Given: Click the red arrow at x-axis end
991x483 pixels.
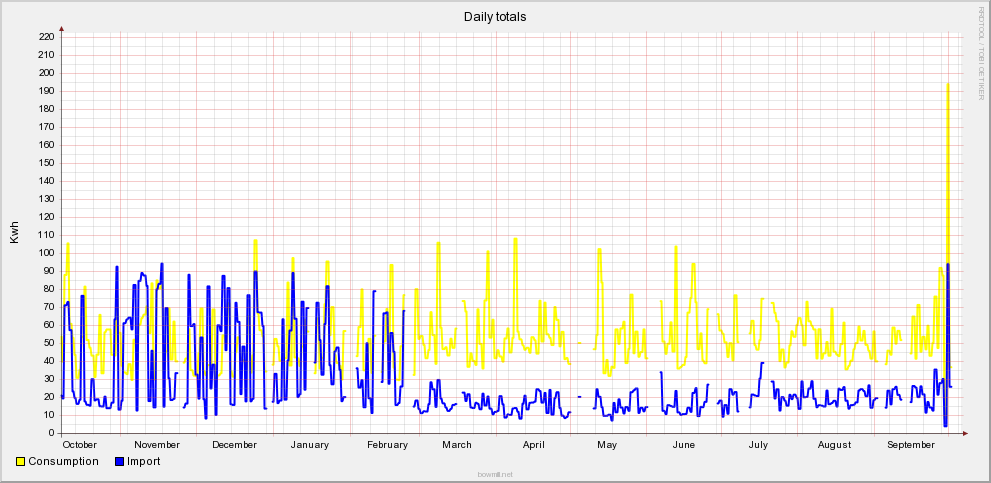Looking at the screenshot, I should tap(965, 433).
